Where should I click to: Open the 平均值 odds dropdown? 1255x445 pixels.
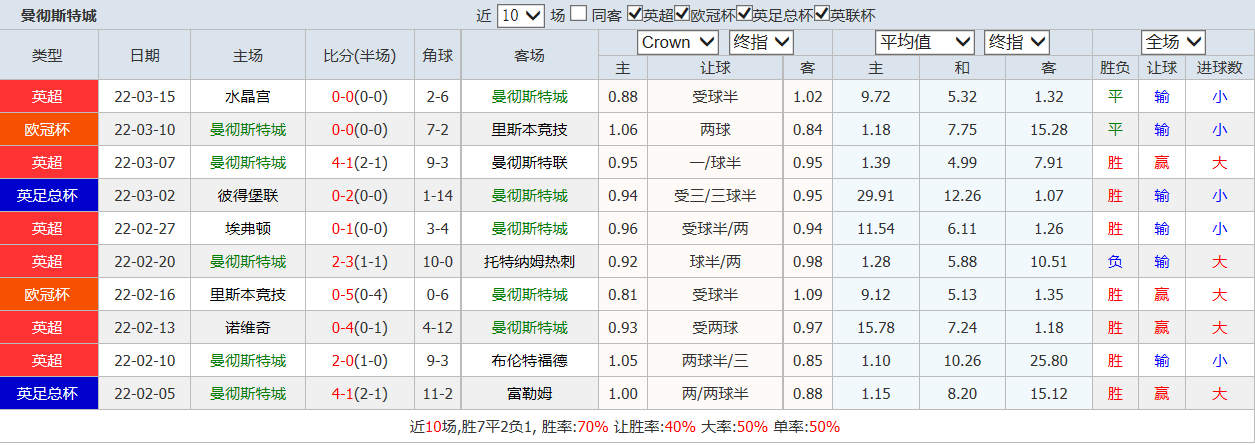(924, 42)
